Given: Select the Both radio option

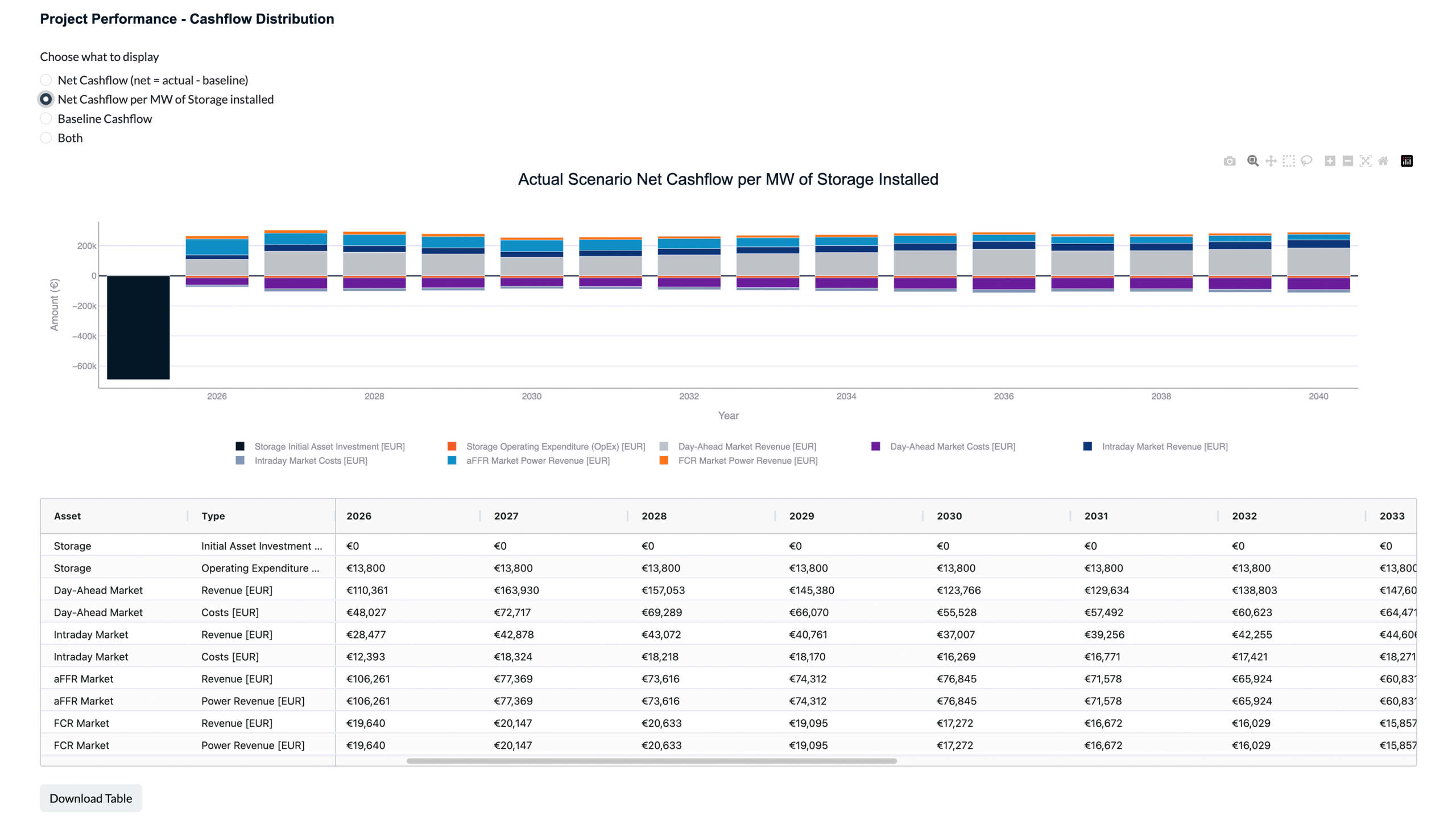Looking at the screenshot, I should [x=46, y=138].
